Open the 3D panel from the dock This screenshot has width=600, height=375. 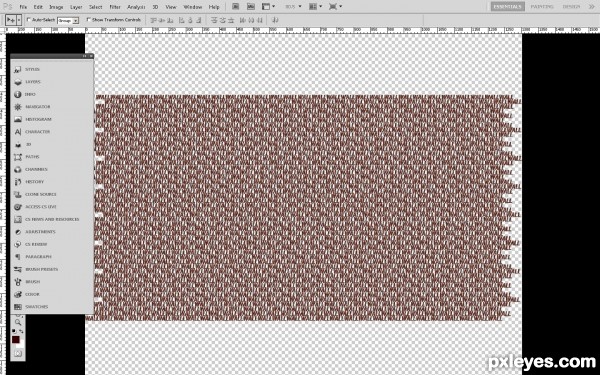coord(23,144)
